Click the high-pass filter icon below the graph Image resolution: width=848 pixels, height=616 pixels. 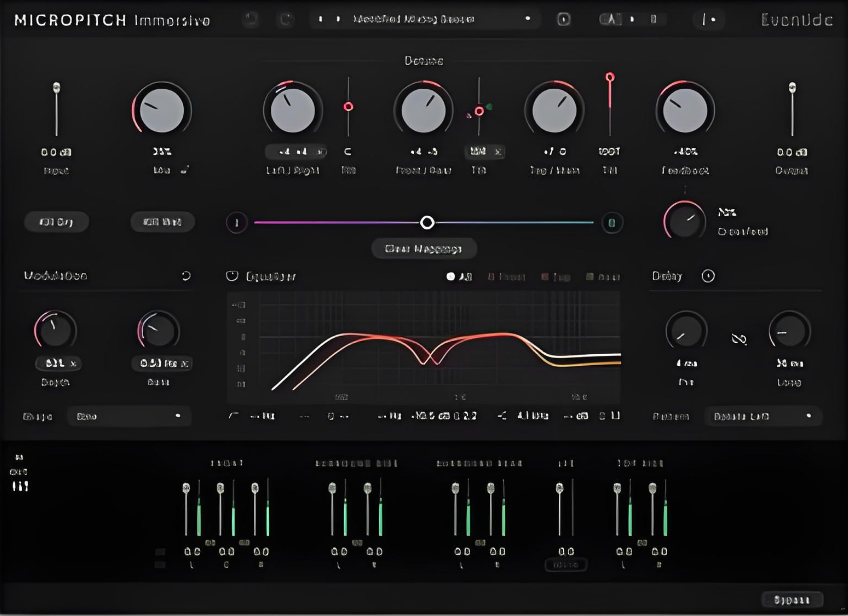click(x=234, y=416)
